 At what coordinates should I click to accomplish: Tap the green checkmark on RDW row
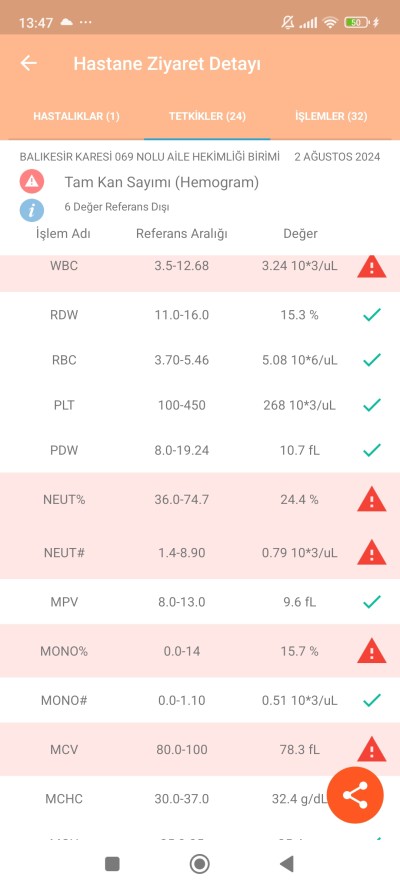(x=372, y=314)
